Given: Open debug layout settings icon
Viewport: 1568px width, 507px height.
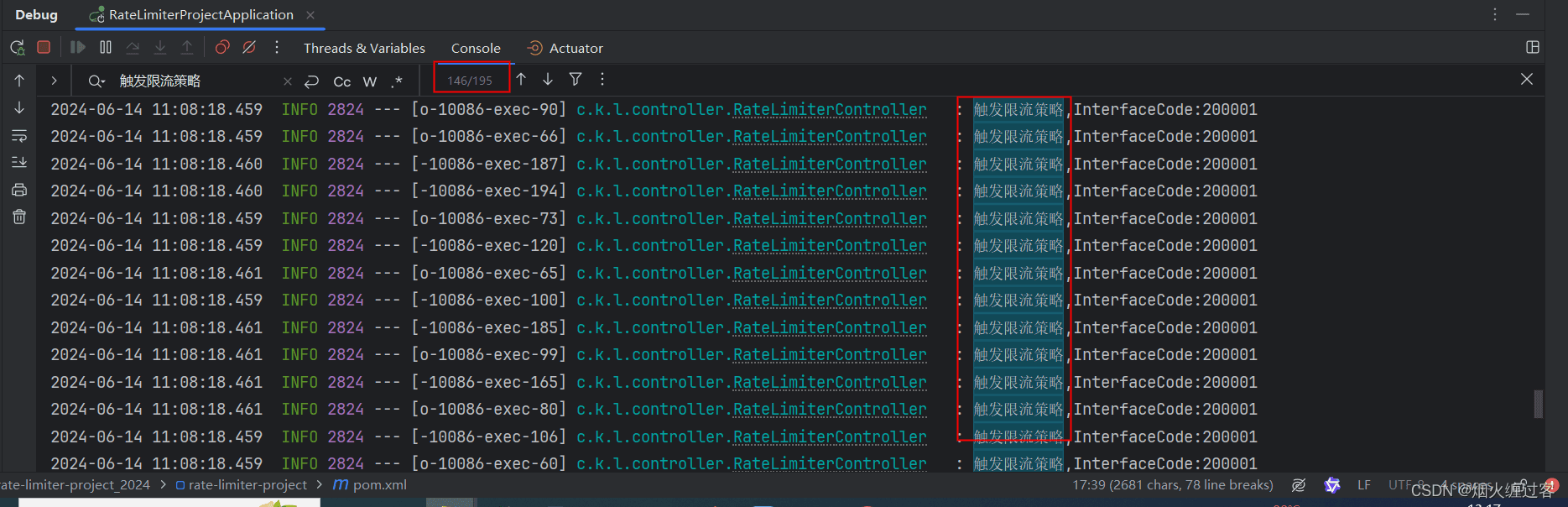Looking at the screenshot, I should point(1533,48).
